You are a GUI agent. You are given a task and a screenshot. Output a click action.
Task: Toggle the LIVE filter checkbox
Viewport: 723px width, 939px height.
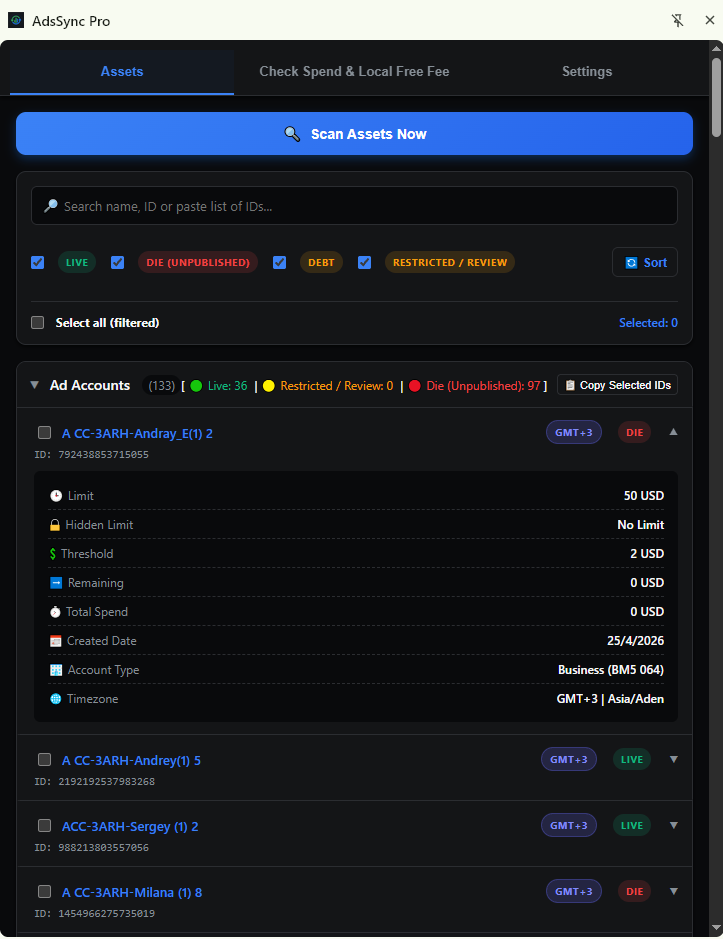pyautogui.click(x=38, y=262)
